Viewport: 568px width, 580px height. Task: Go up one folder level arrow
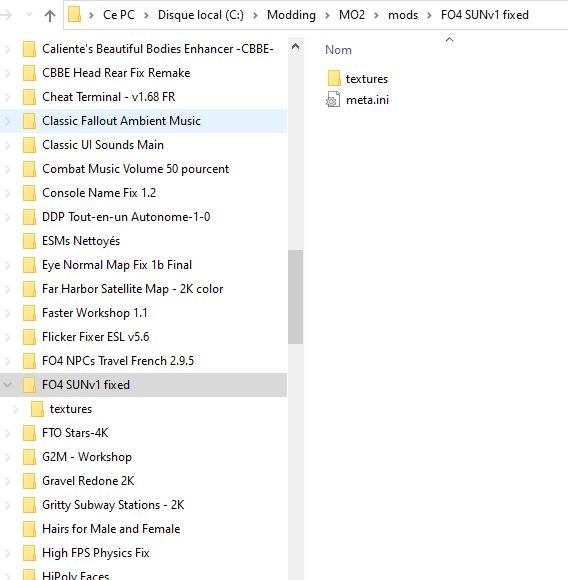[x=50, y=16]
